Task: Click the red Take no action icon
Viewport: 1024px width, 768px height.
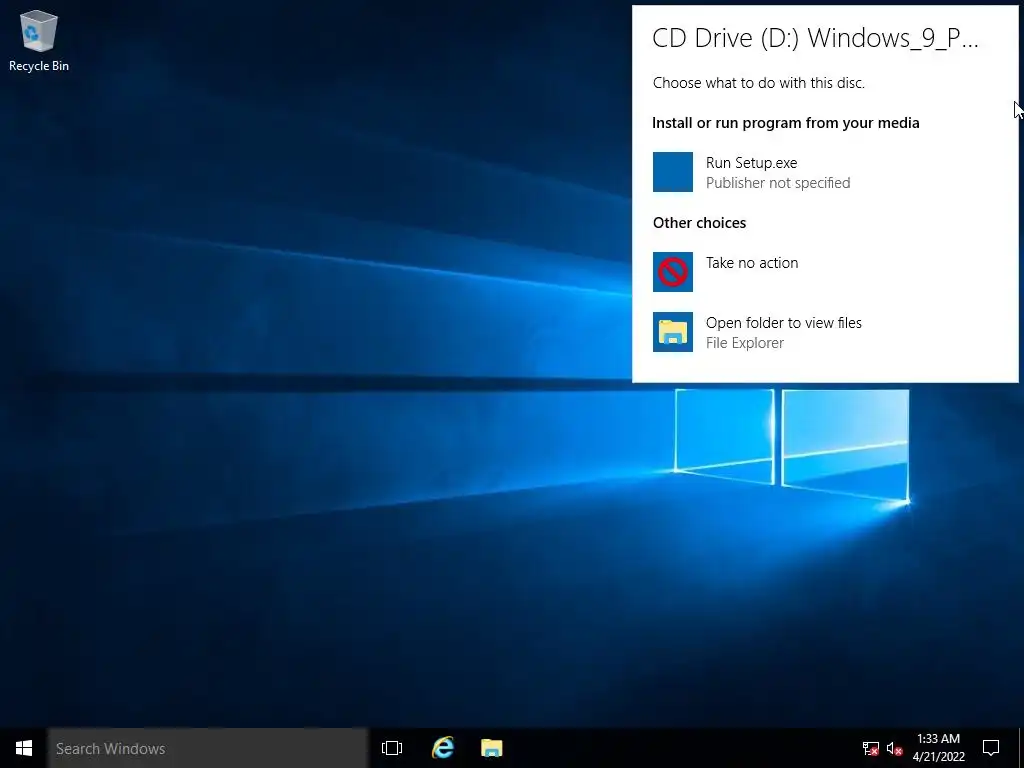Action: pos(673,272)
